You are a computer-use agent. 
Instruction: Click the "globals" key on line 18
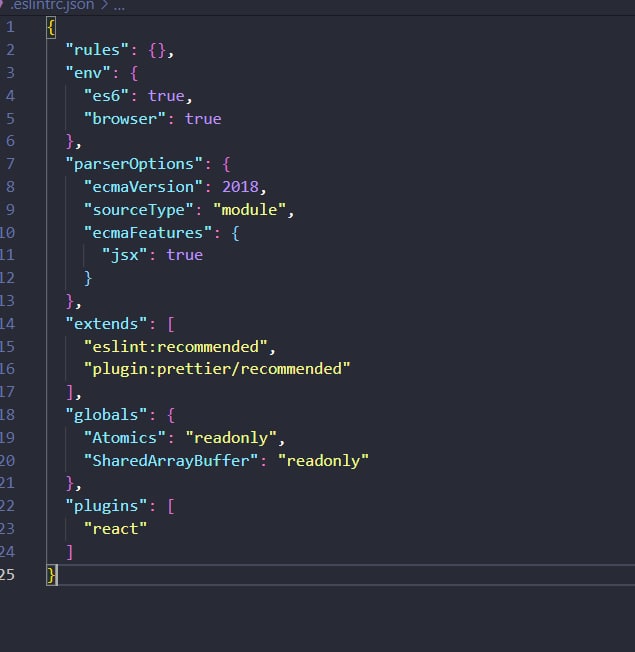click(x=106, y=415)
